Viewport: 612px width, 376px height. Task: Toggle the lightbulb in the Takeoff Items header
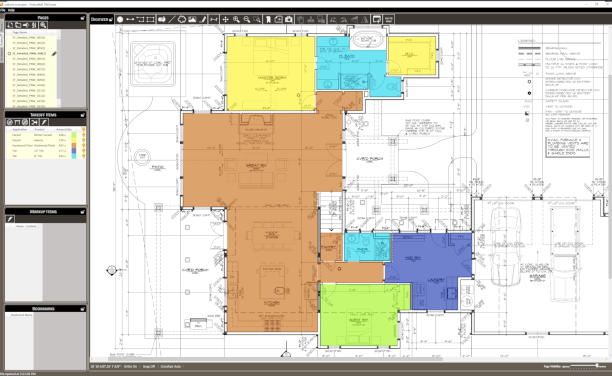tap(83, 129)
